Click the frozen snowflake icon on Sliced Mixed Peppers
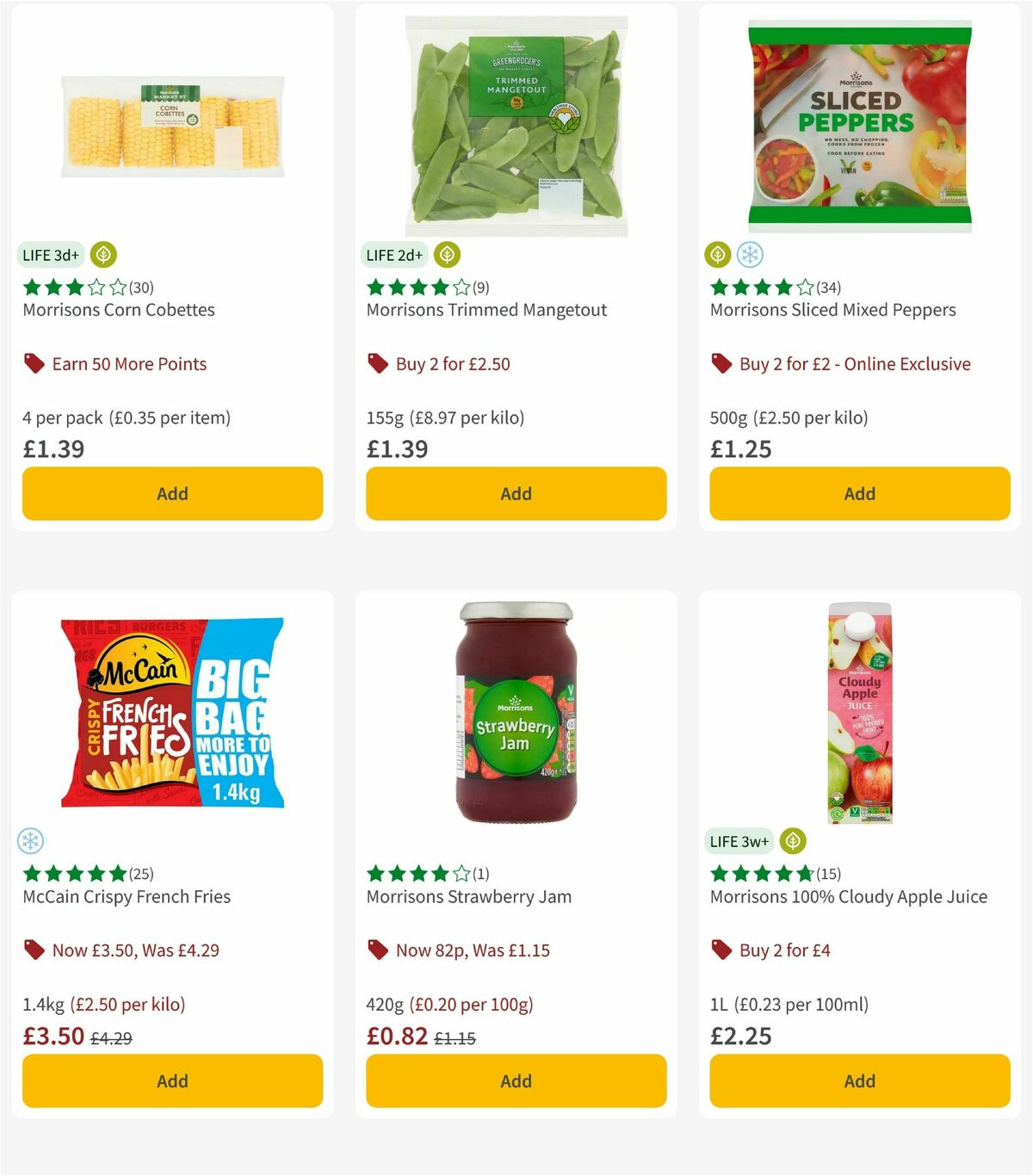Viewport: 1033px width, 1176px height. click(749, 255)
